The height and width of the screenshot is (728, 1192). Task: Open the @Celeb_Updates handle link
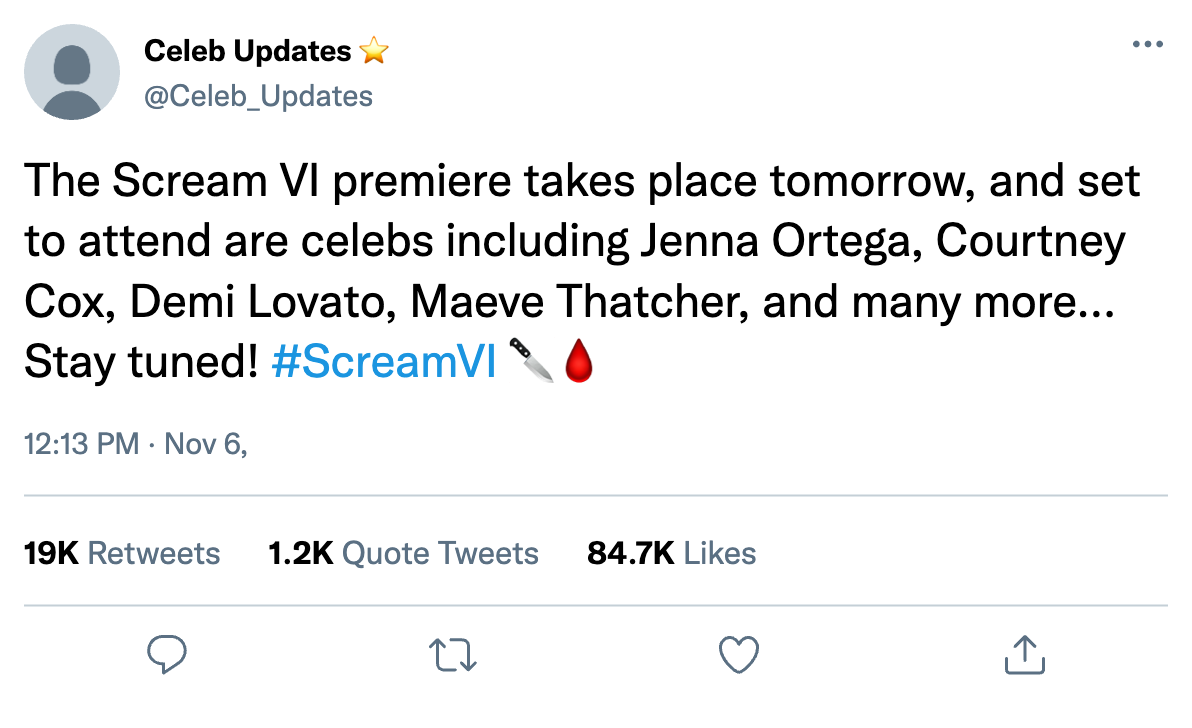coord(258,97)
